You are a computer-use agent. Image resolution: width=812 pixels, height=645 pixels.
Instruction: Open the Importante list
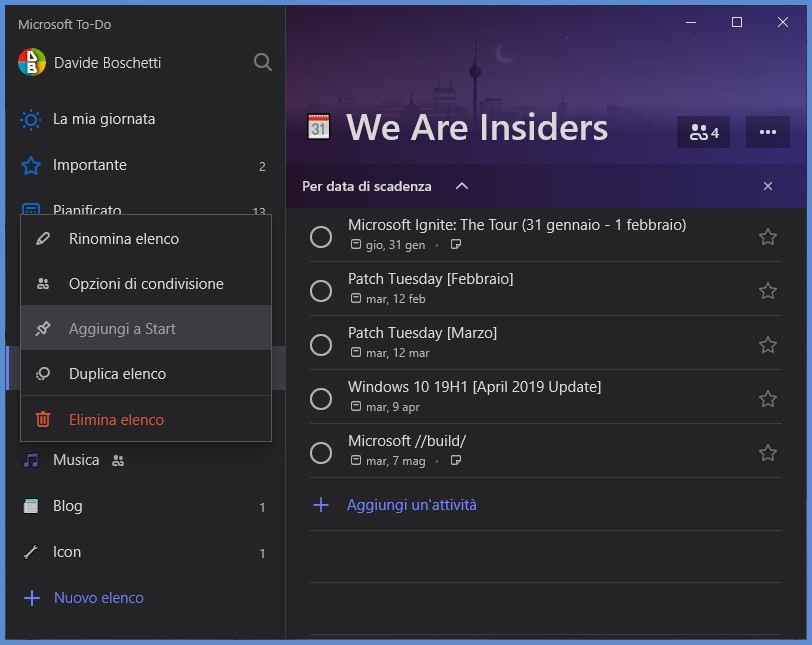145,165
